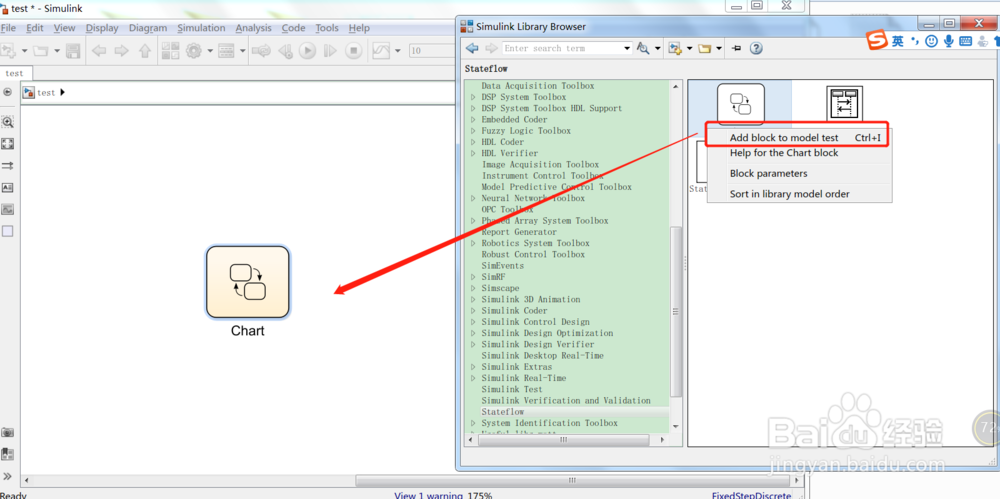Select Stateflow in the library tree

[x=503, y=412]
